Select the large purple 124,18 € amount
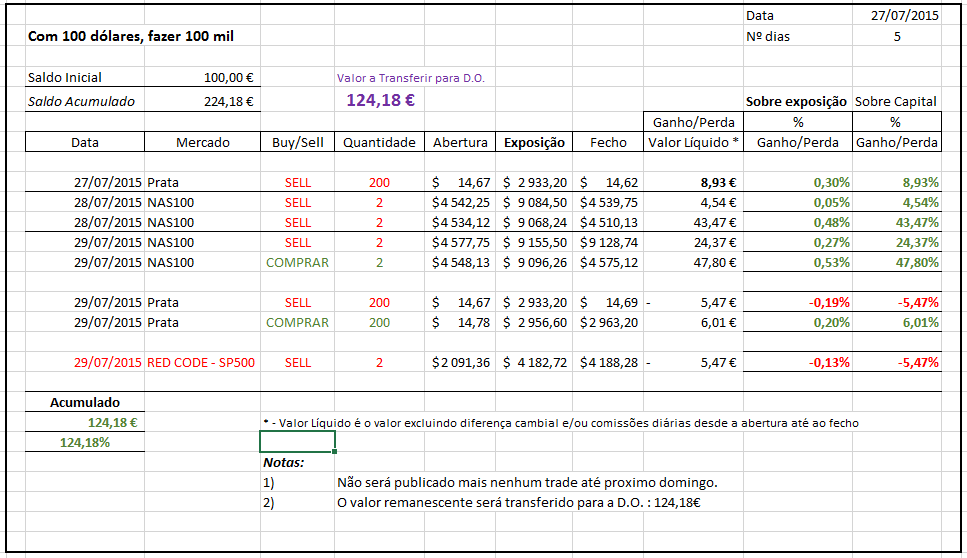The image size is (967, 558). (380, 100)
